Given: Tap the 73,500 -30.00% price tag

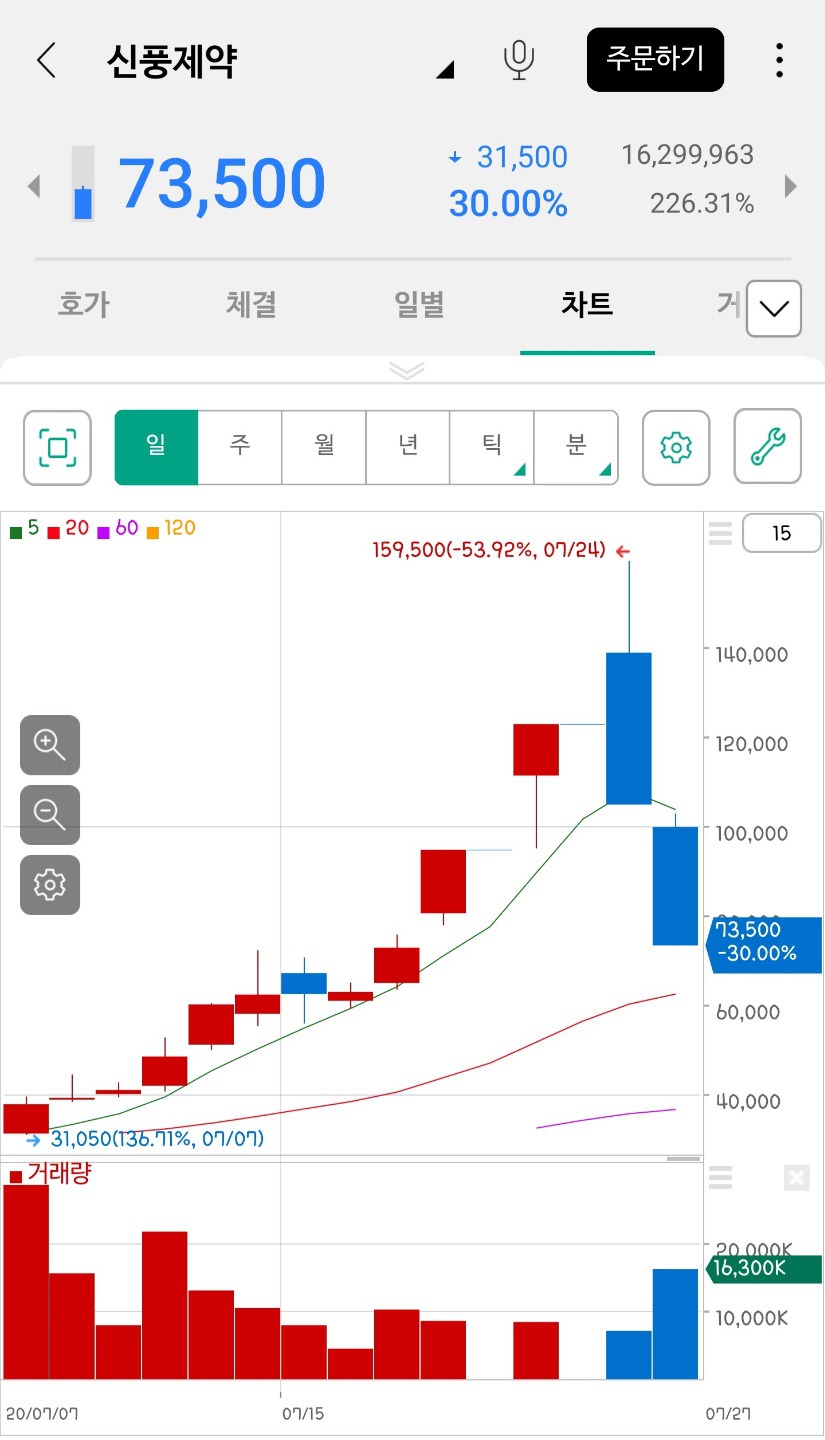Looking at the screenshot, I should (x=764, y=944).
